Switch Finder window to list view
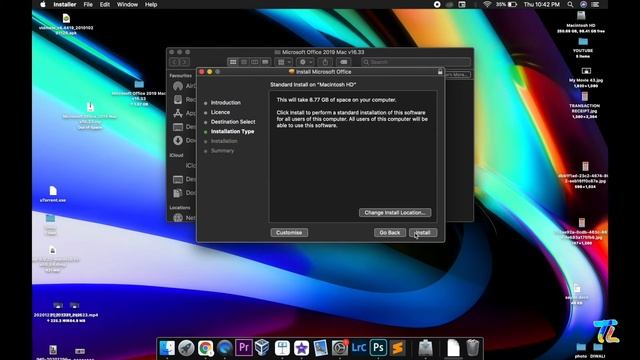The image size is (640, 360). (244, 62)
